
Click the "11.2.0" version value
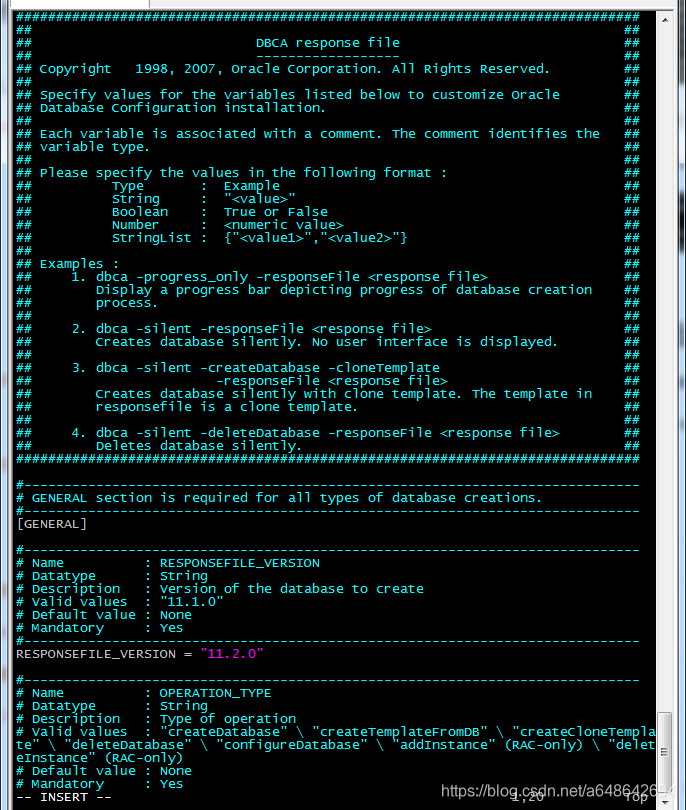click(232, 653)
